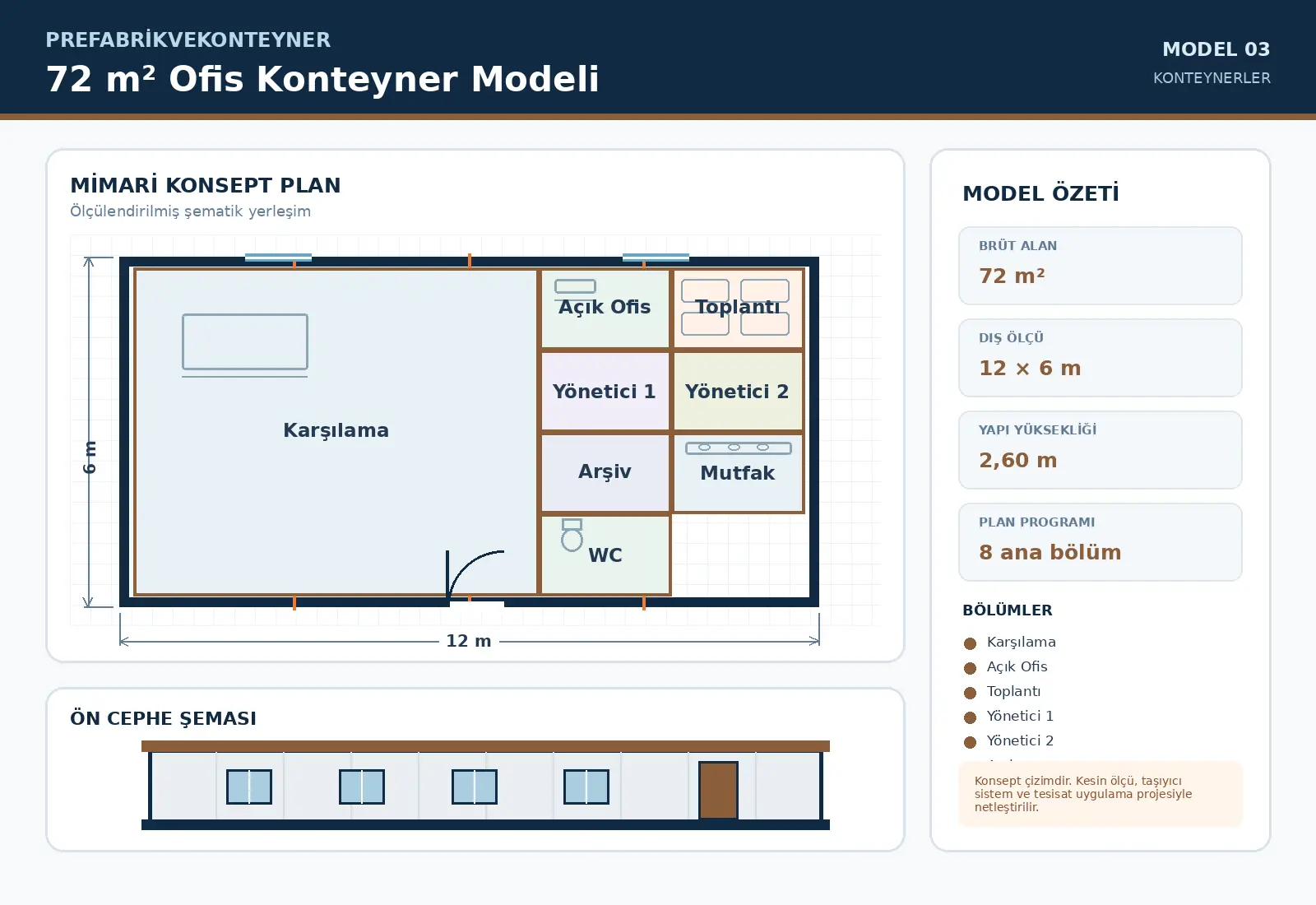The height and width of the screenshot is (905, 1316).
Task: Click the bullet dot beside Yönetici 1
Action: (x=970, y=717)
